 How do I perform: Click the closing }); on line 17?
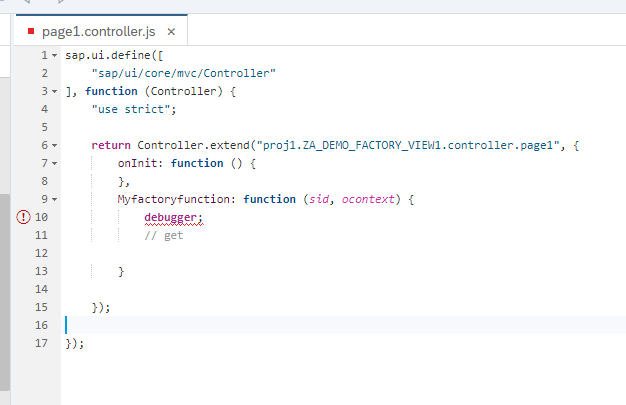pyautogui.click(x=75, y=343)
